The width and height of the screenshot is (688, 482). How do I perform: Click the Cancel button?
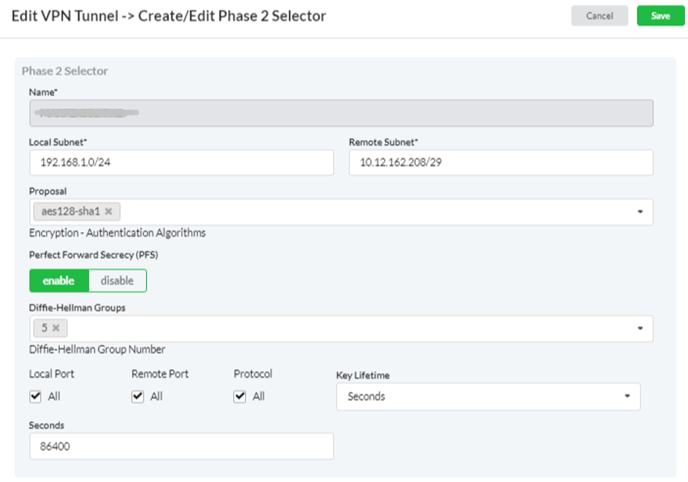click(x=599, y=16)
